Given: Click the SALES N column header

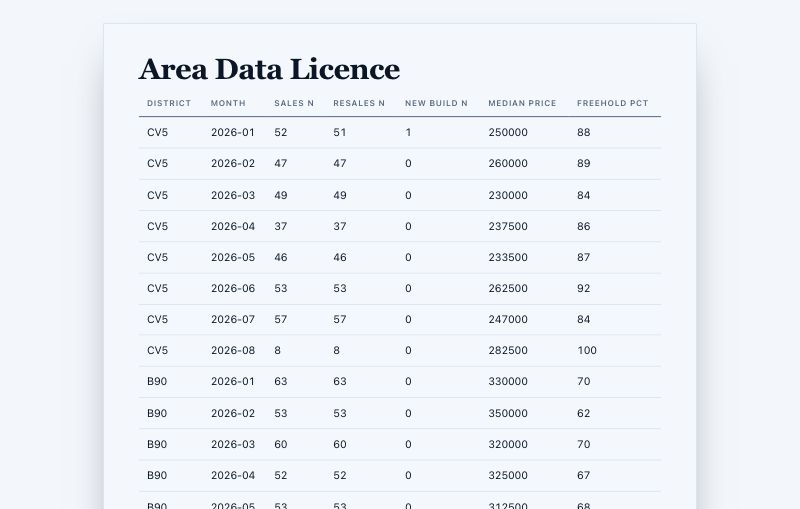Looking at the screenshot, I should pyautogui.click(x=294, y=103).
